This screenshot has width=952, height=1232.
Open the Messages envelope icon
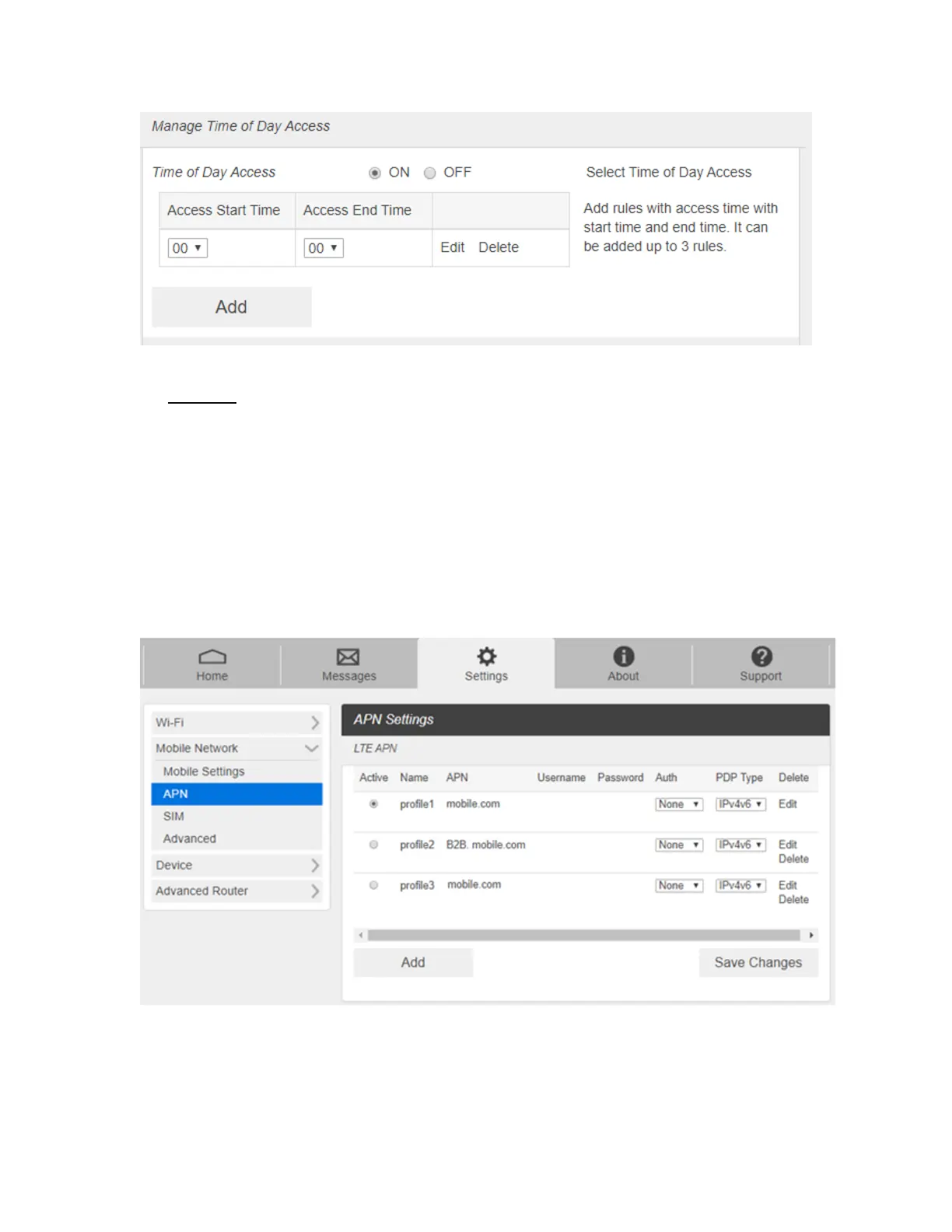tap(348, 656)
